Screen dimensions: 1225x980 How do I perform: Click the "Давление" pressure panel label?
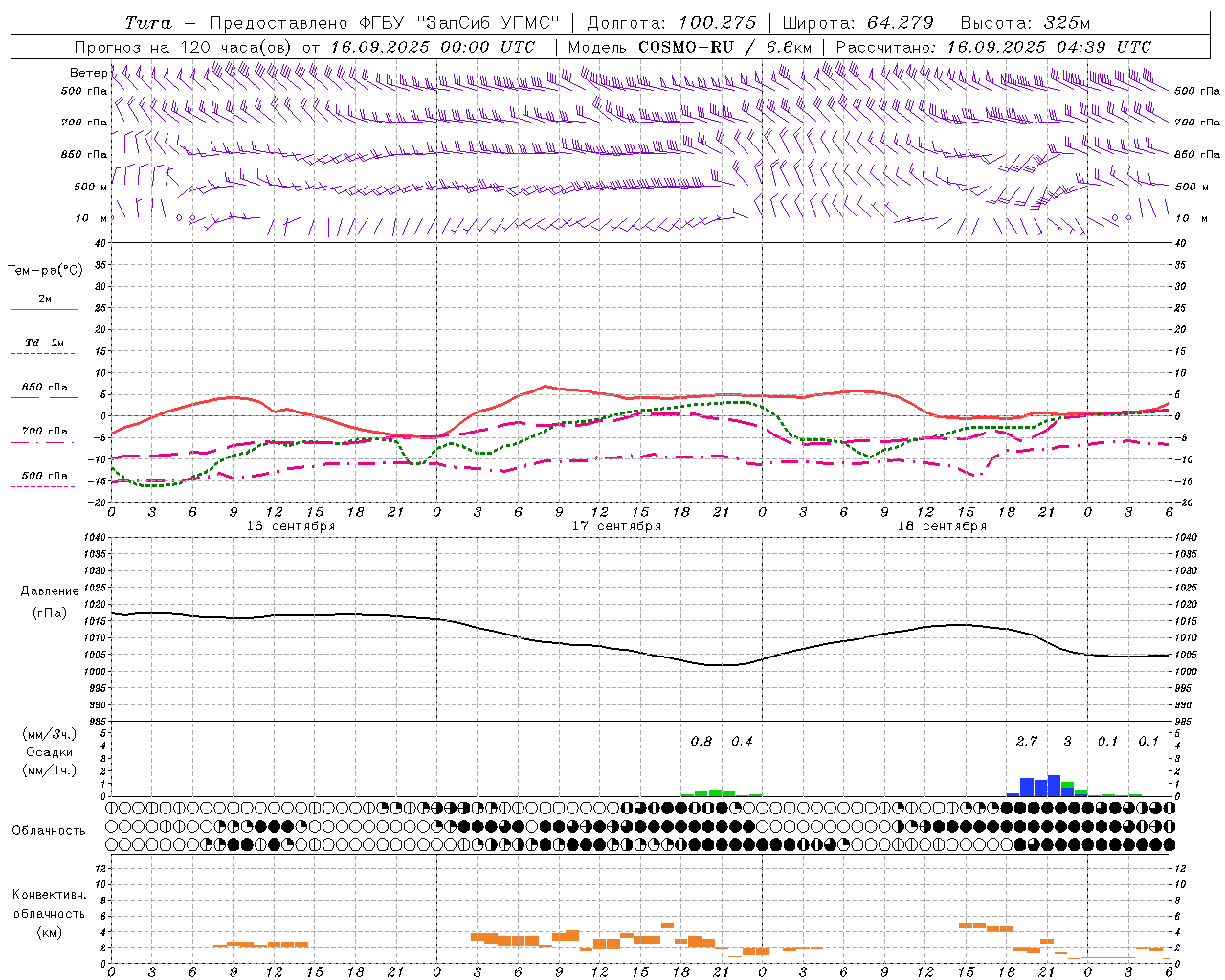(x=50, y=591)
